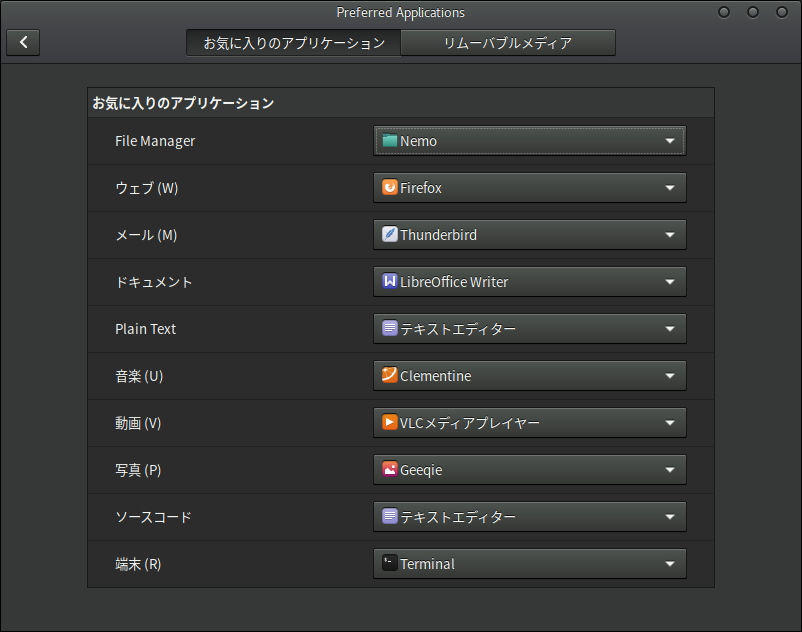Click the ドキュメント label
The height and width of the screenshot is (632, 802).
pos(153,282)
